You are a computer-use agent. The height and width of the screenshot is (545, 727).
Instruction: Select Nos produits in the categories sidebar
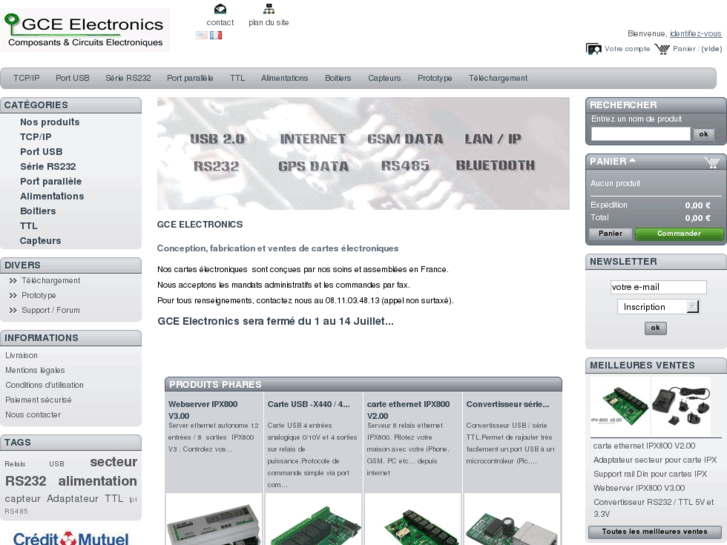[x=50, y=122]
